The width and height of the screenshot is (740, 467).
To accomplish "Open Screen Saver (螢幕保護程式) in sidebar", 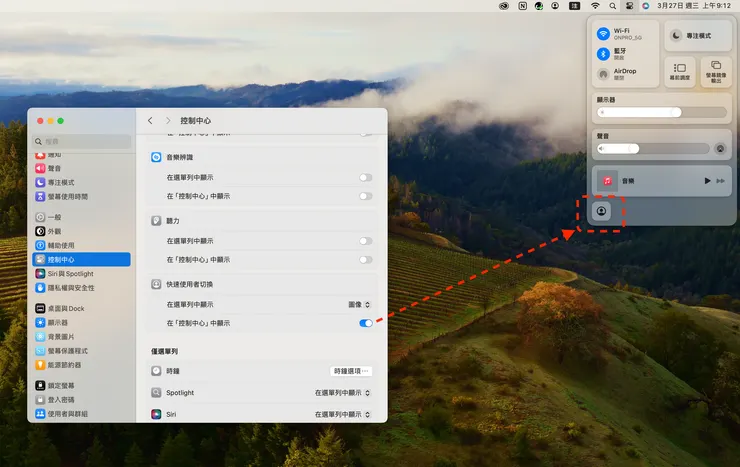I will click(x=82, y=351).
